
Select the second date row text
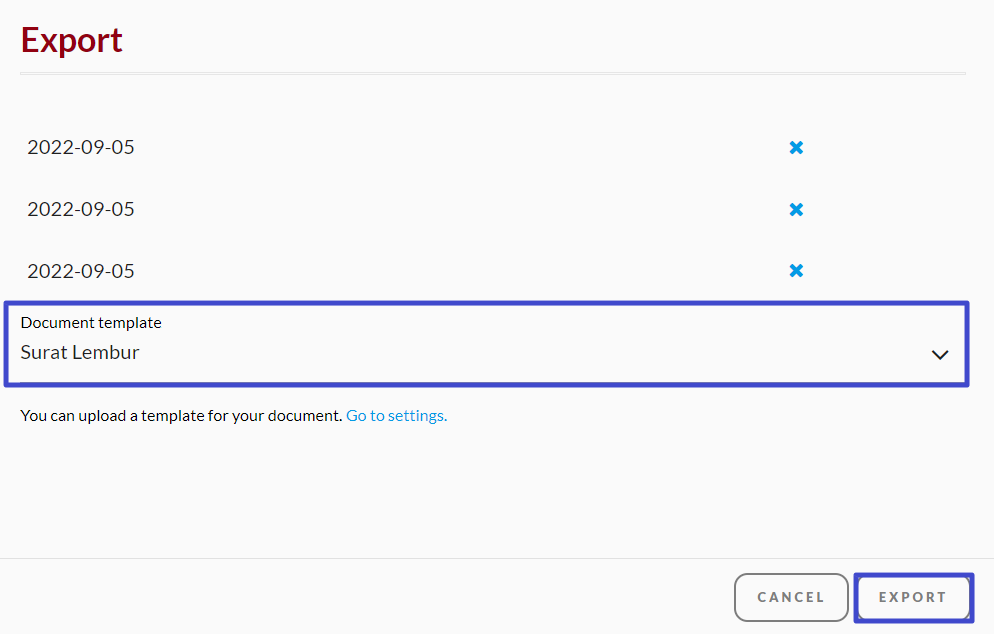pos(81,210)
